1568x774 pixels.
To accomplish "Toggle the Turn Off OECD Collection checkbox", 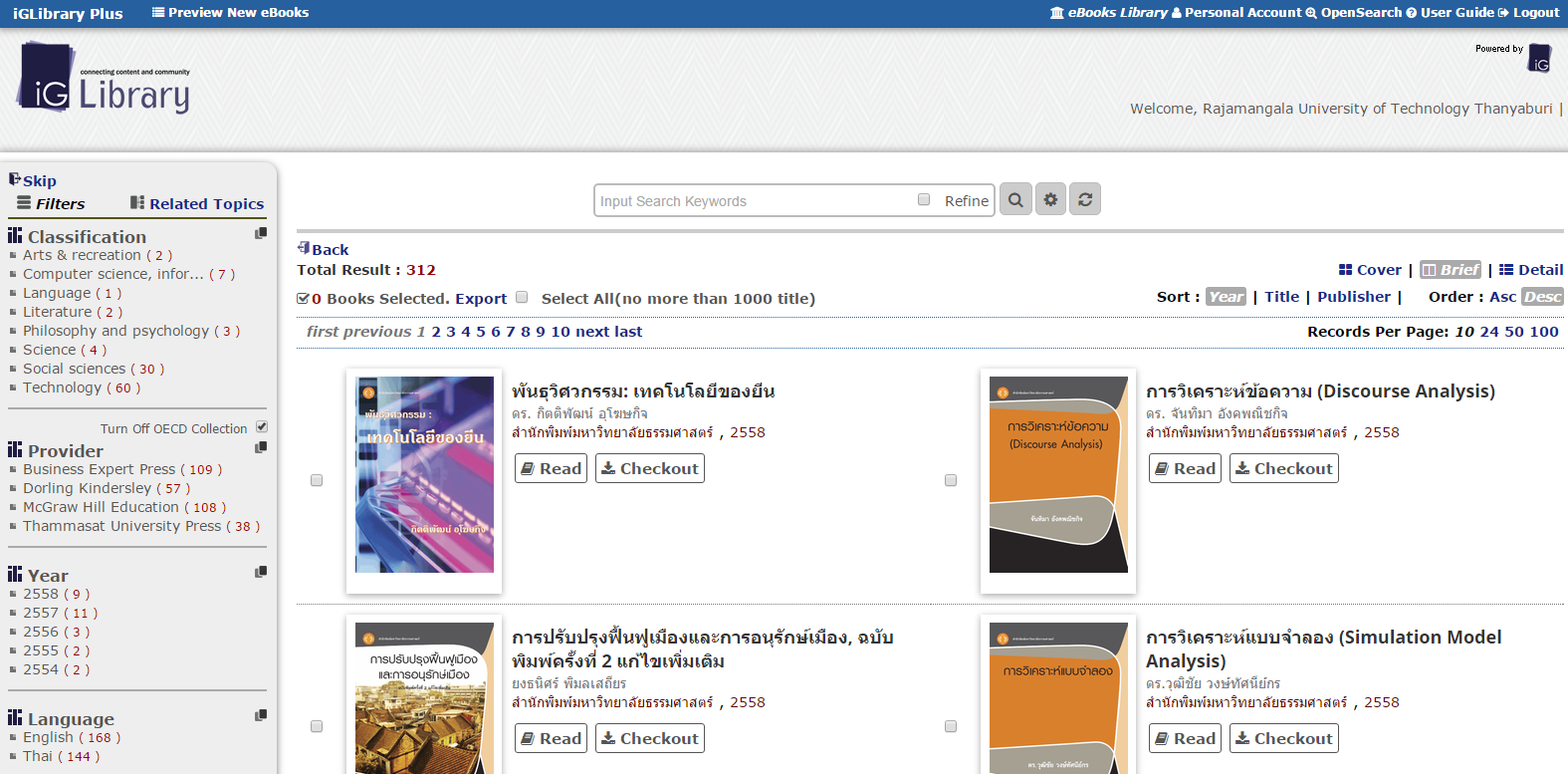I will (x=262, y=426).
